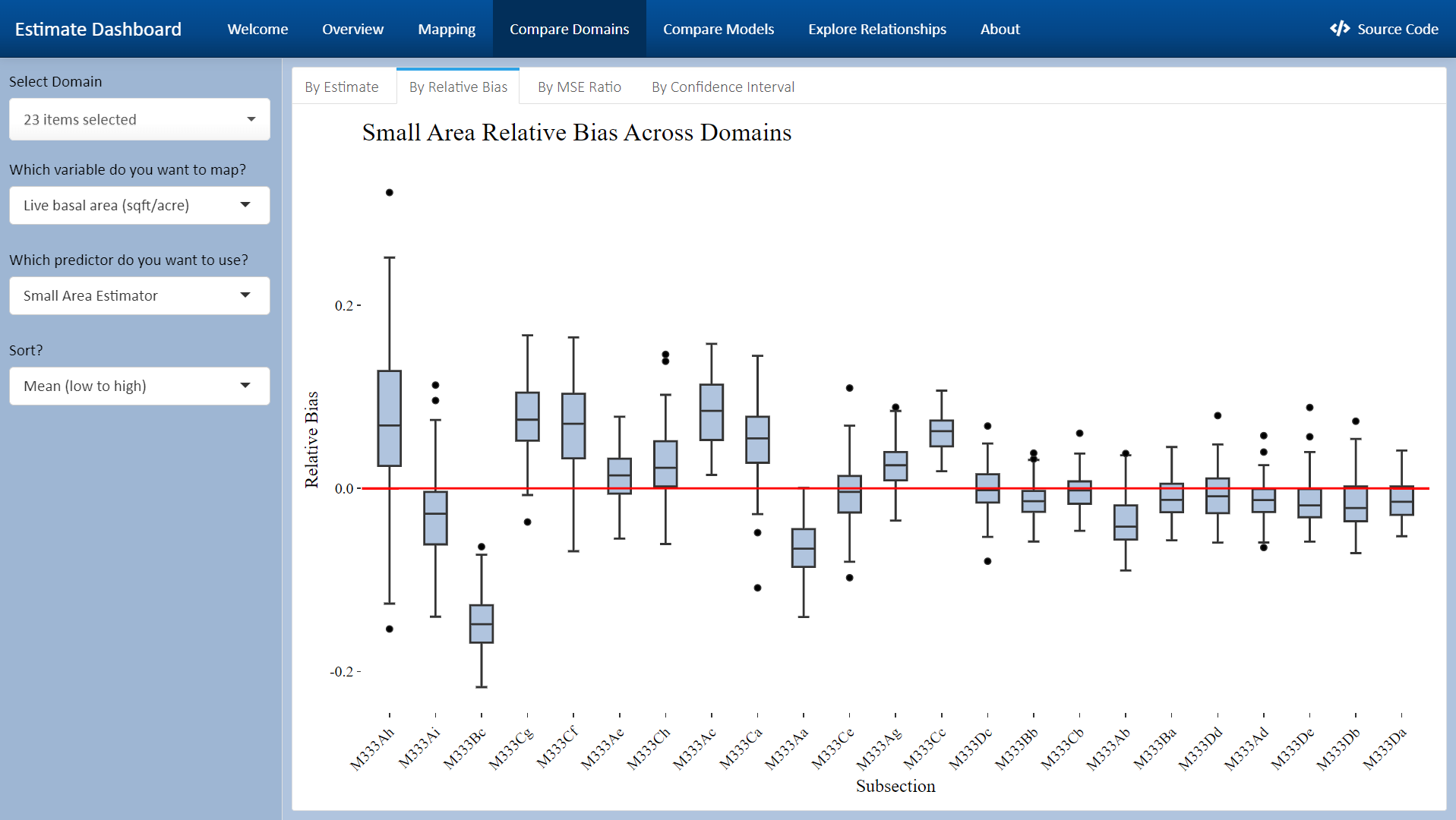Click the -0.2 y-axis tick label
The height and width of the screenshot is (820, 1456).
point(341,672)
